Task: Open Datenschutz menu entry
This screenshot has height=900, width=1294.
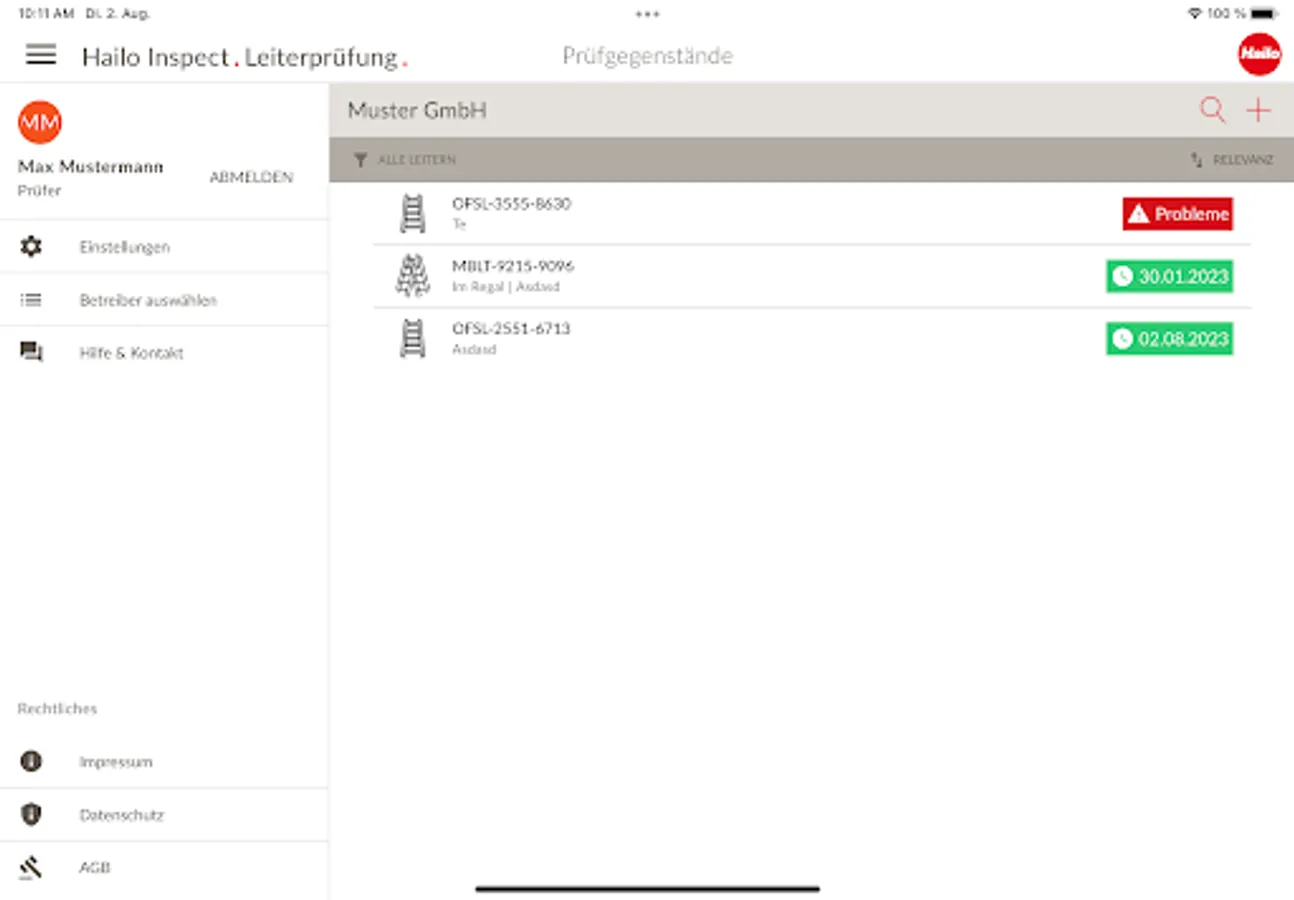Action: (x=164, y=815)
